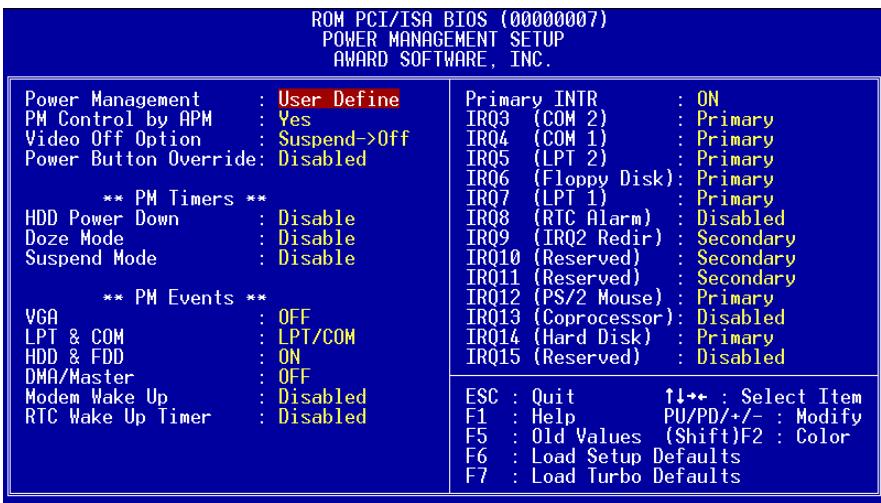
Task: Select the LPT/COM value
Action: [316, 337]
